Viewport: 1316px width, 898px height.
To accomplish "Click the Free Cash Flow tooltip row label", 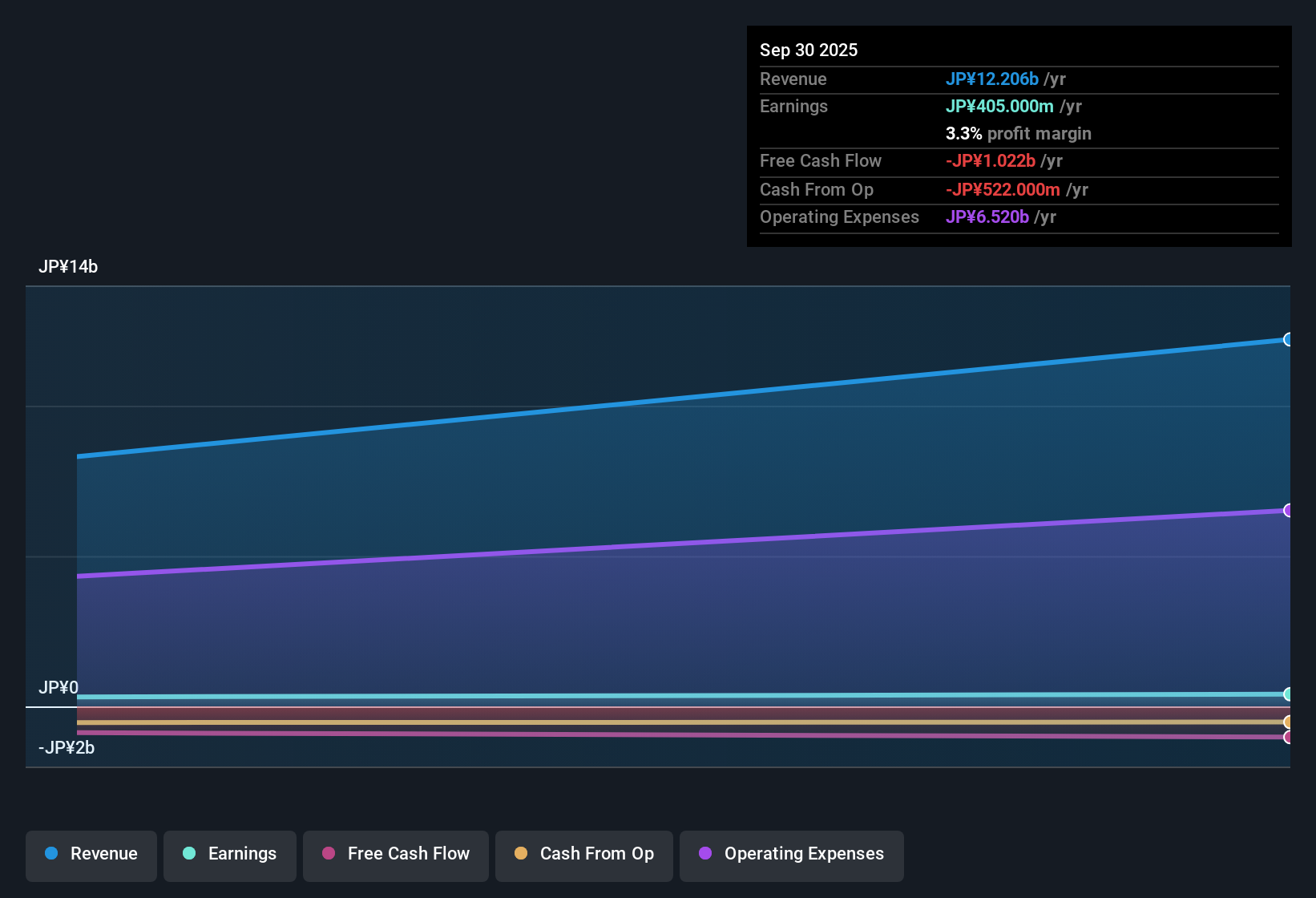I will click(x=821, y=160).
